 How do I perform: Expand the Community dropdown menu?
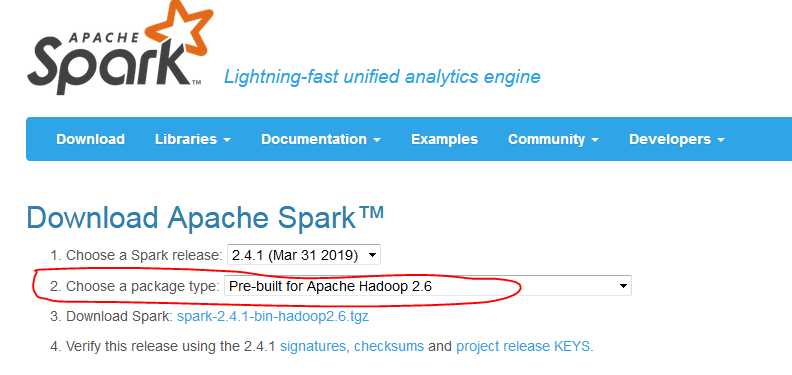click(x=553, y=139)
